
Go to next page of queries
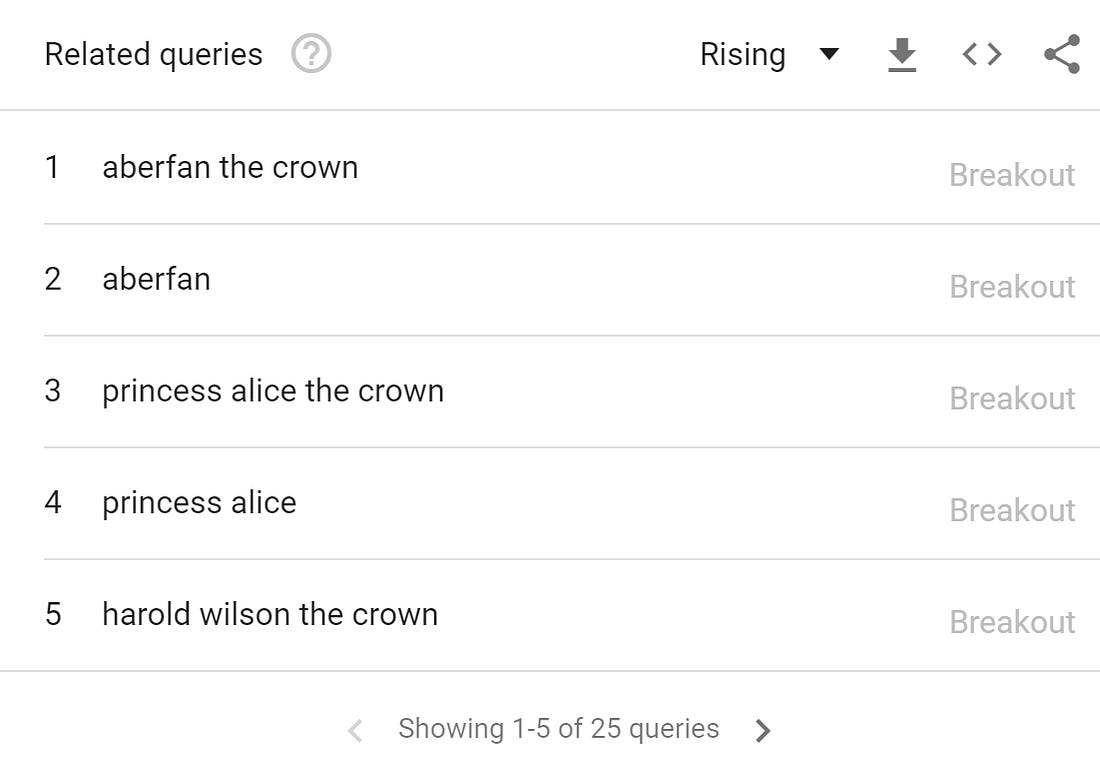[x=763, y=730]
